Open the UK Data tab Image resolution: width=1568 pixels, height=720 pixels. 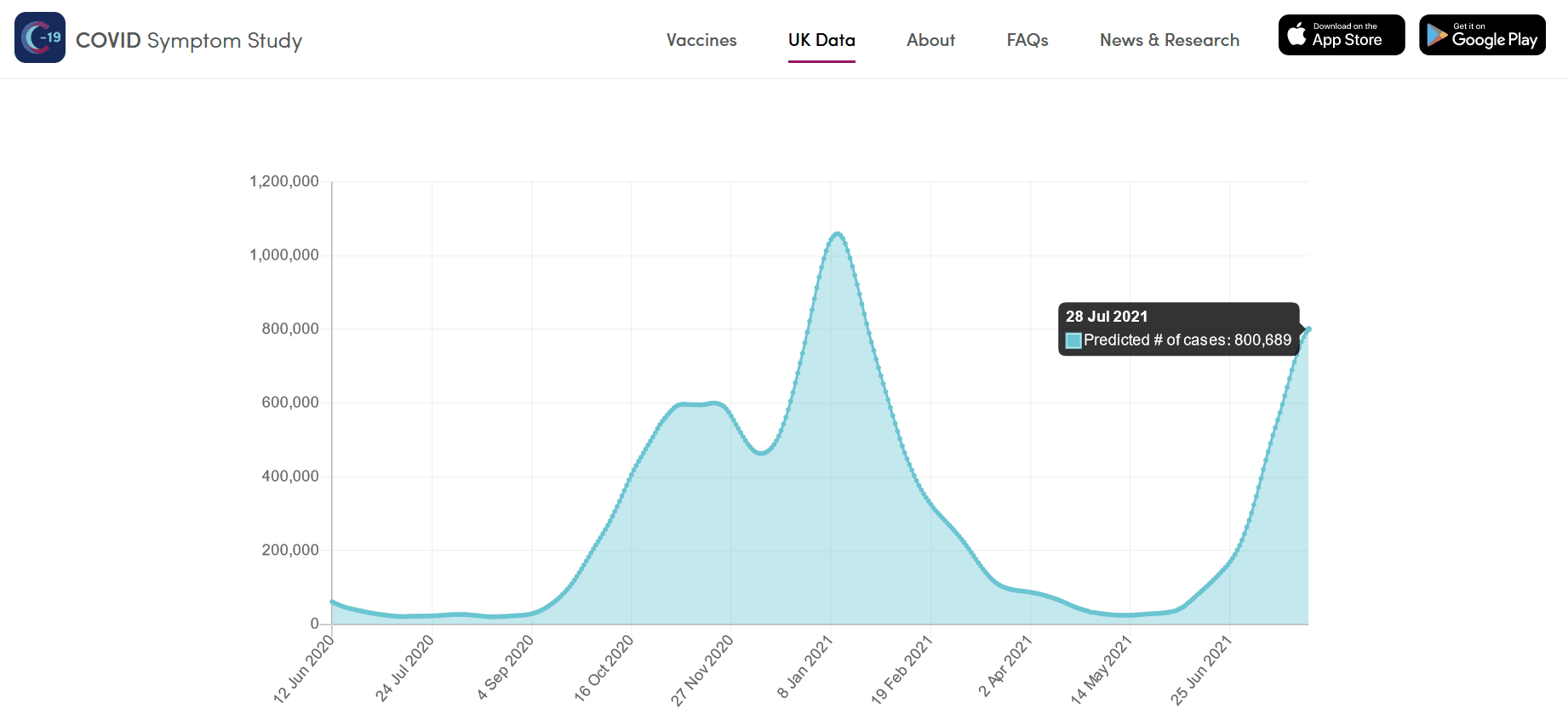[821, 40]
